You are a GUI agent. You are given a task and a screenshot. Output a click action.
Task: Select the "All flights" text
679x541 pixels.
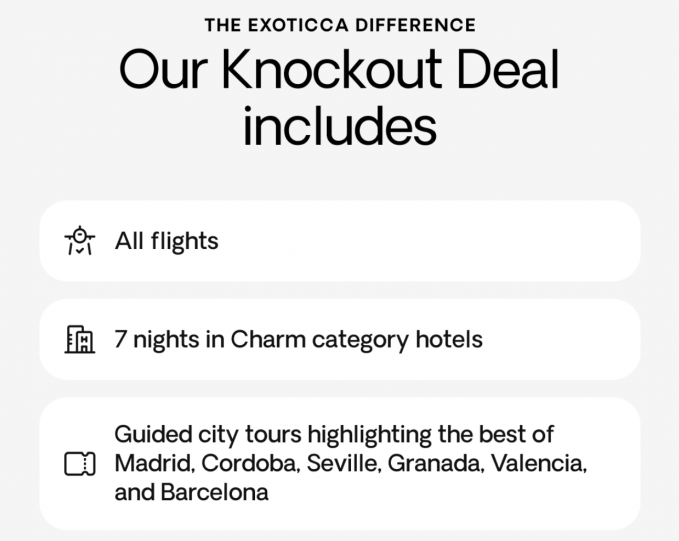coord(166,241)
